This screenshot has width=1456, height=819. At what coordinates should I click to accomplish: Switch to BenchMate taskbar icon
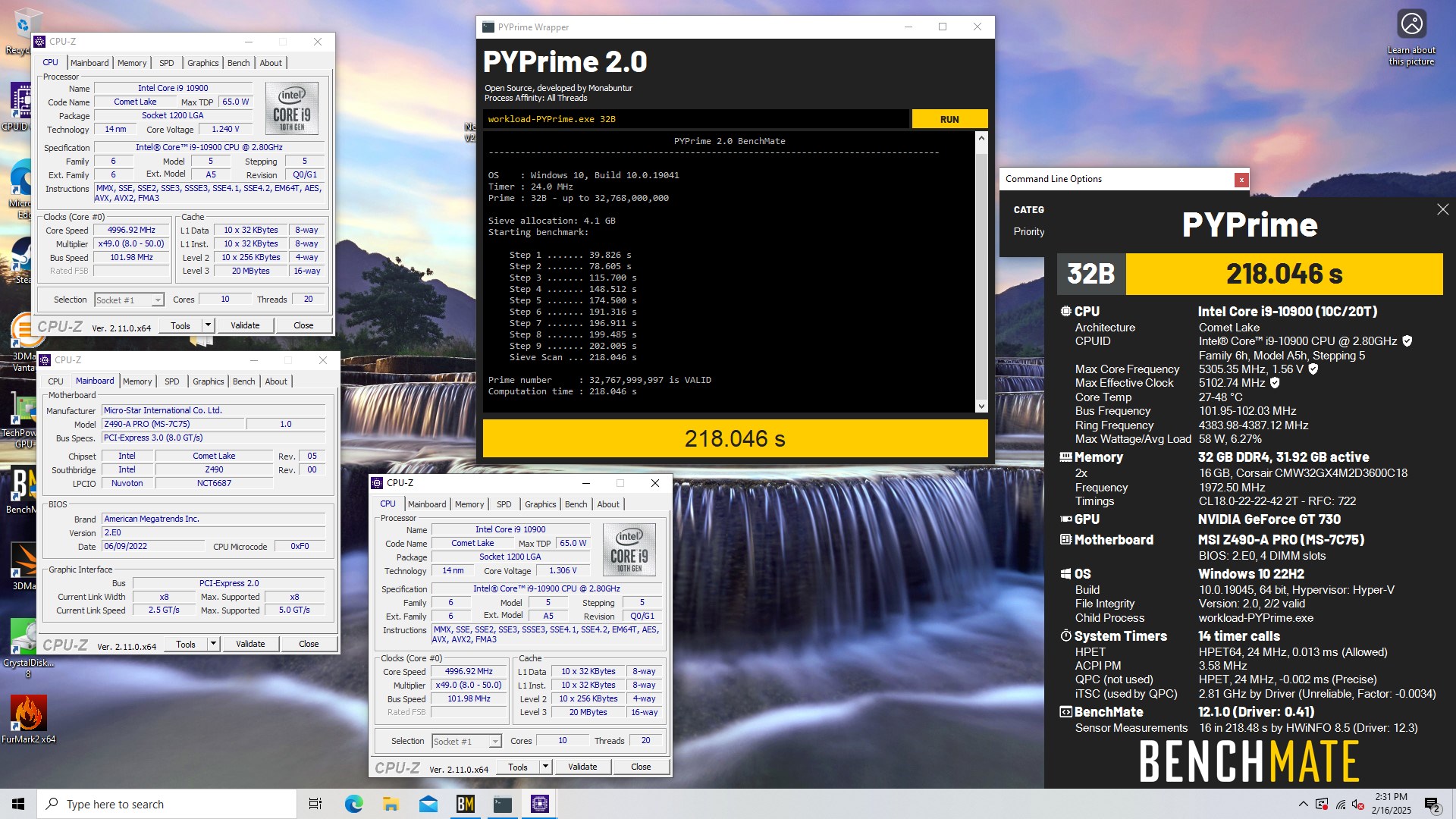[465, 804]
